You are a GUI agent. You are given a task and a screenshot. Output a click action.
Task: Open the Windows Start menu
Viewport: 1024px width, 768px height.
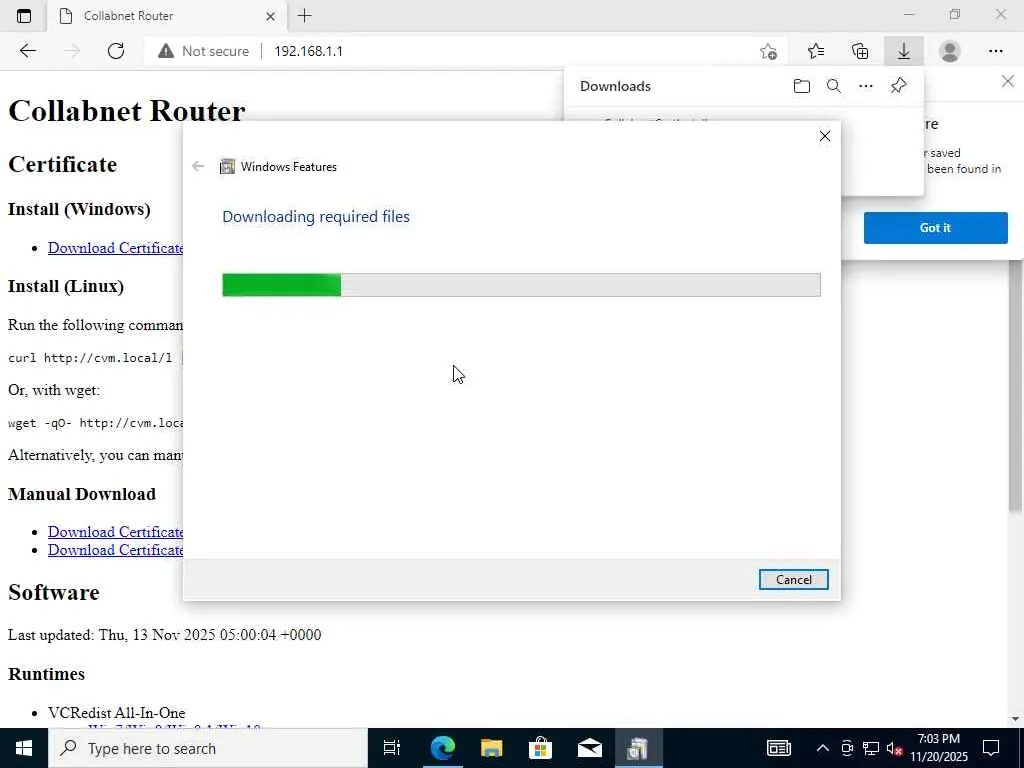point(24,748)
